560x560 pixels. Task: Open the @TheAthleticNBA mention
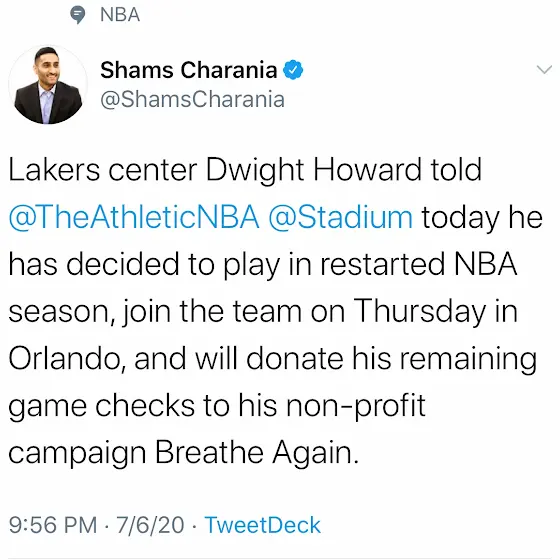click(134, 217)
